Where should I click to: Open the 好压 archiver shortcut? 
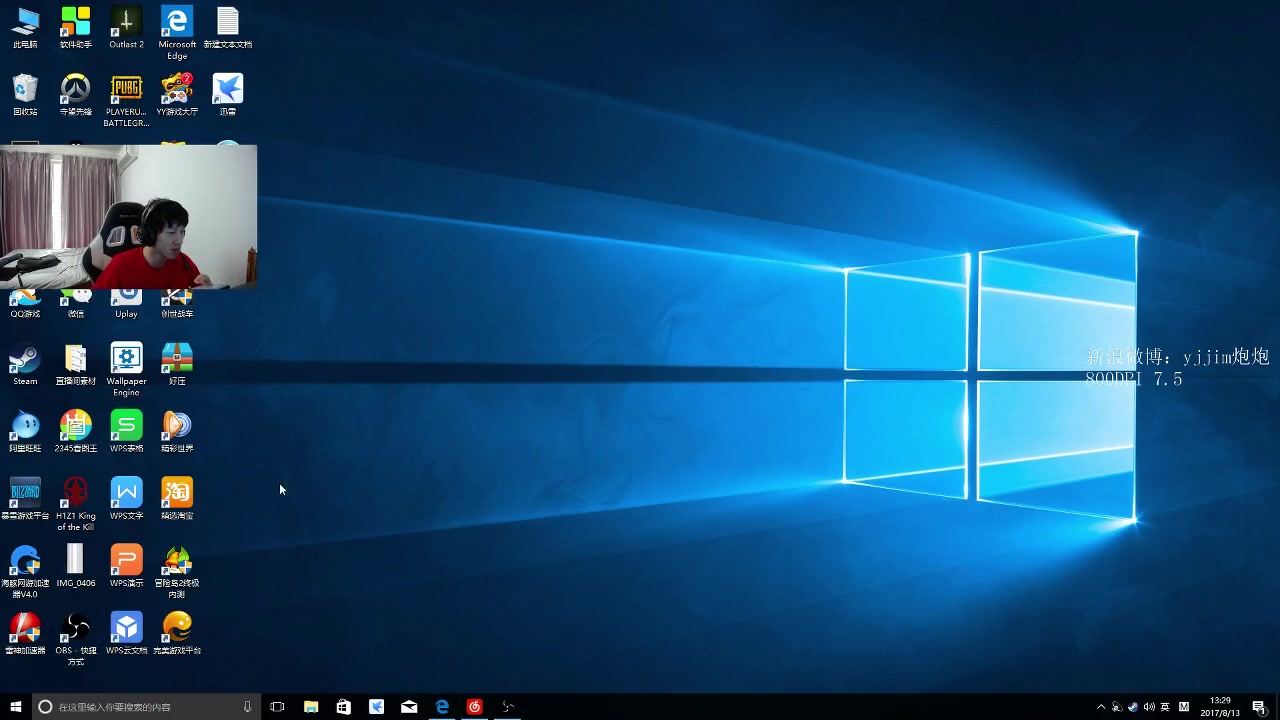pyautogui.click(x=177, y=364)
